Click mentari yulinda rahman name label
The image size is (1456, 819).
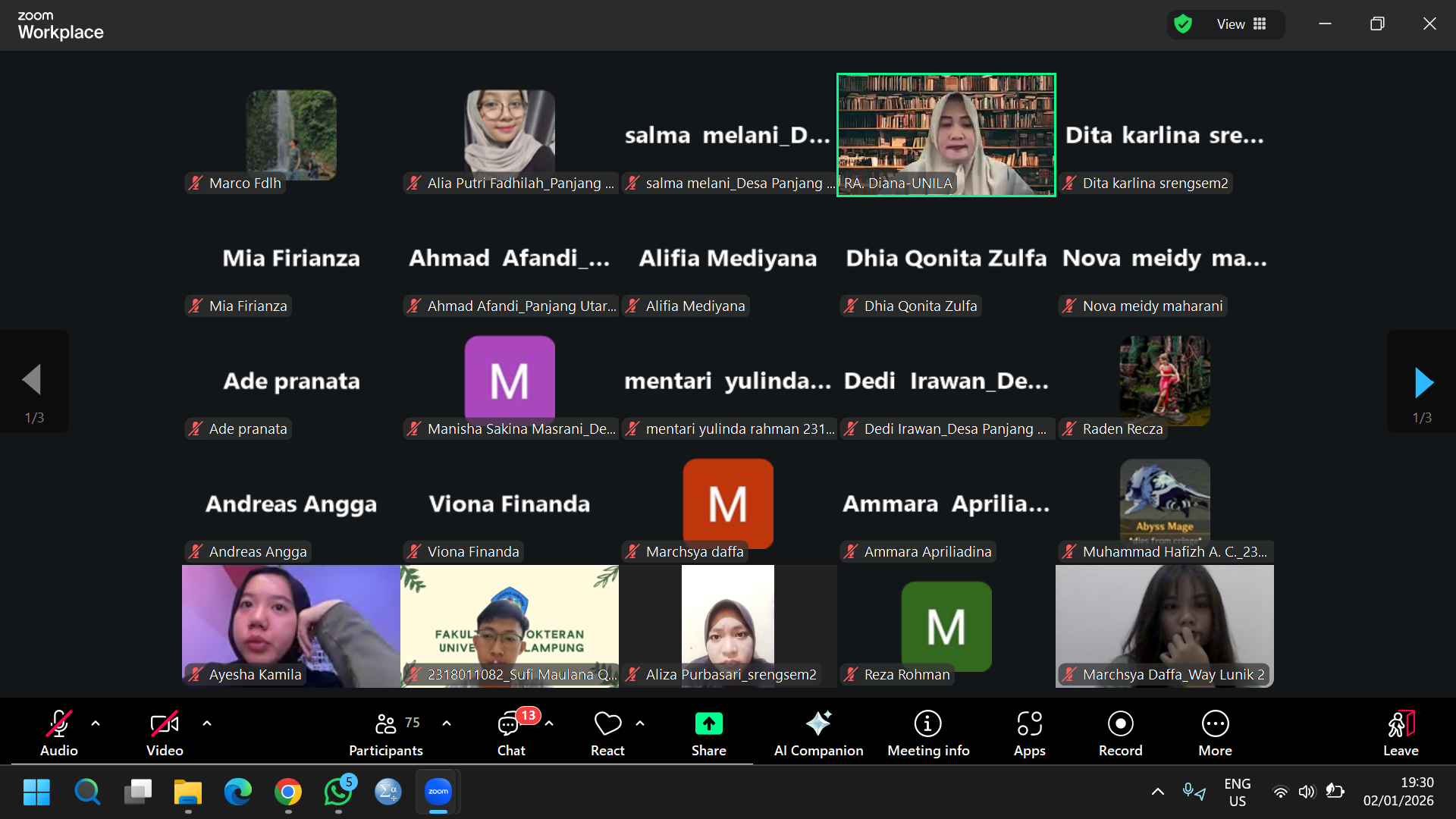[x=730, y=428]
